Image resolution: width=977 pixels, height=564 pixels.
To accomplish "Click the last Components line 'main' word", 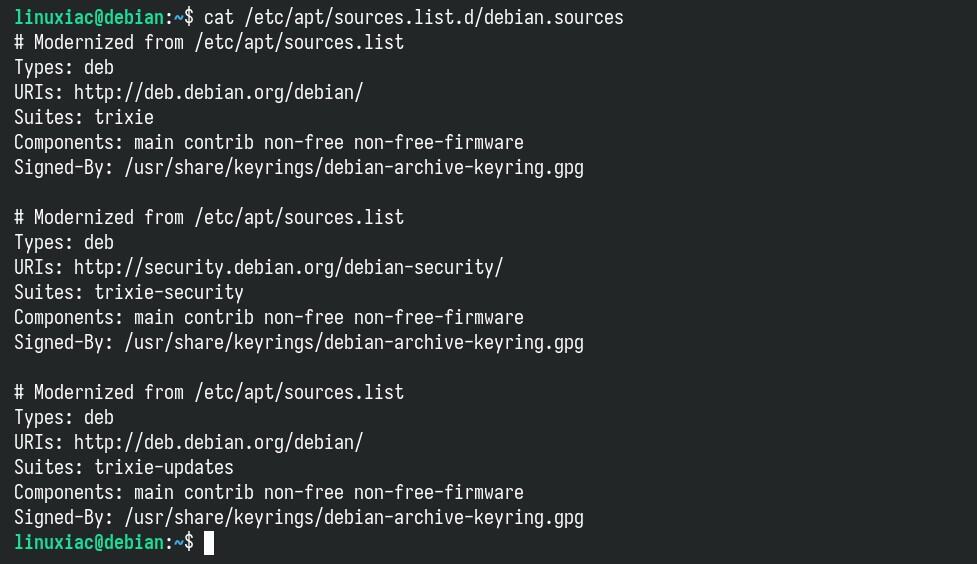I will point(154,492).
